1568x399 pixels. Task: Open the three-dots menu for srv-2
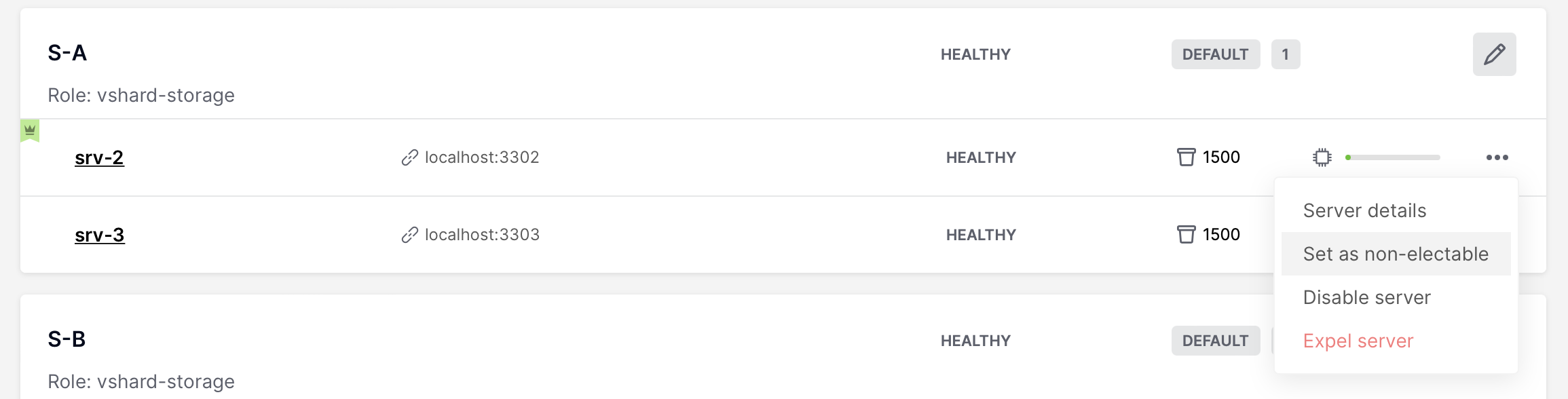click(1497, 157)
